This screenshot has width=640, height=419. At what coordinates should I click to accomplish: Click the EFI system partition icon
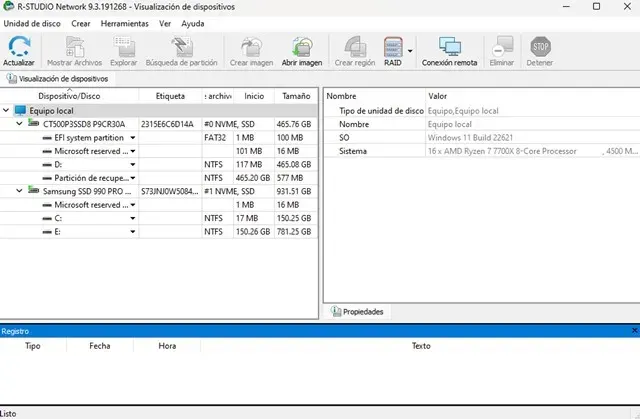click(47, 138)
